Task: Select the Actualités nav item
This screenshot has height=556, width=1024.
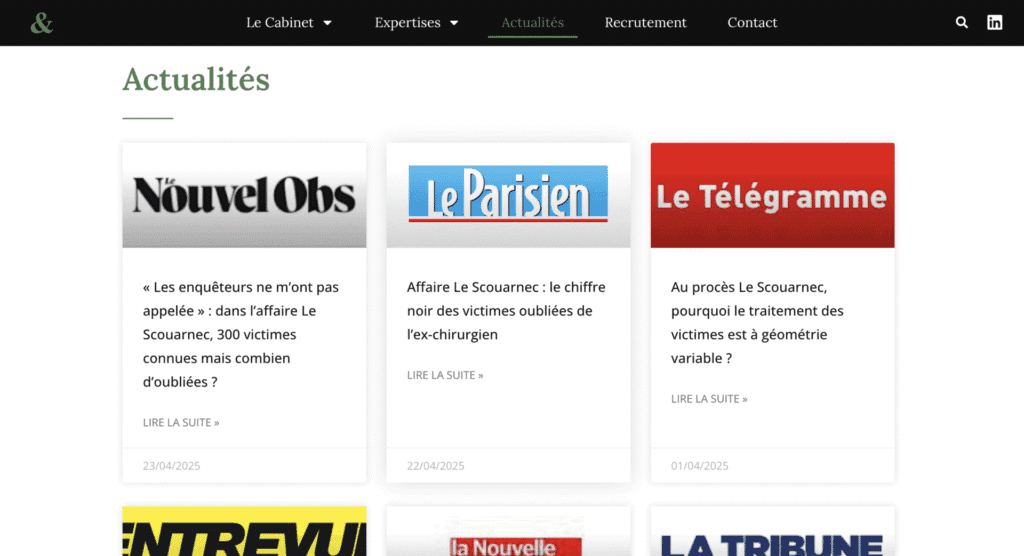Action: pyautogui.click(x=532, y=22)
